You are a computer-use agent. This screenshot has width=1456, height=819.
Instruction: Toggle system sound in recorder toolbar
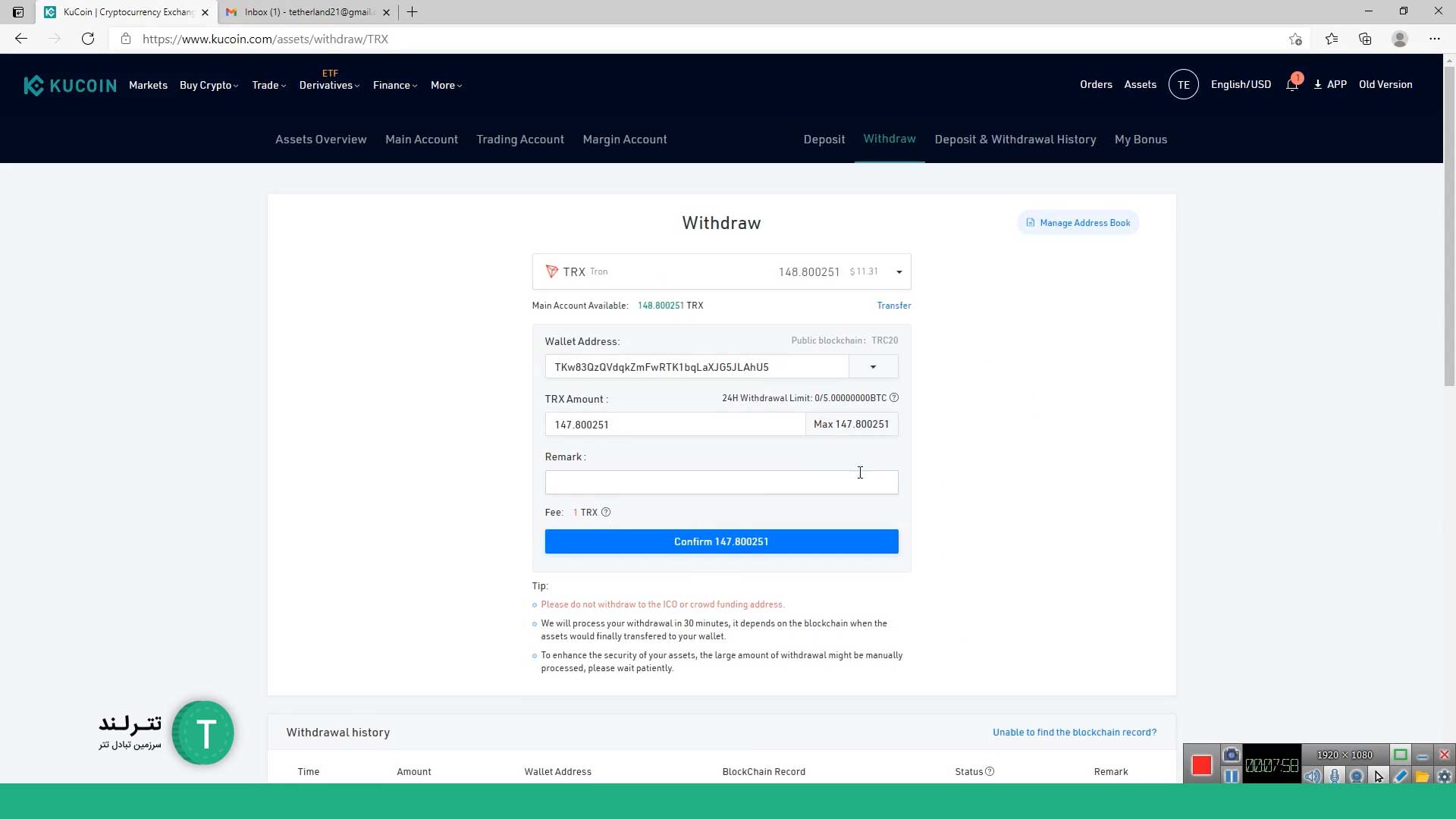1313,776
